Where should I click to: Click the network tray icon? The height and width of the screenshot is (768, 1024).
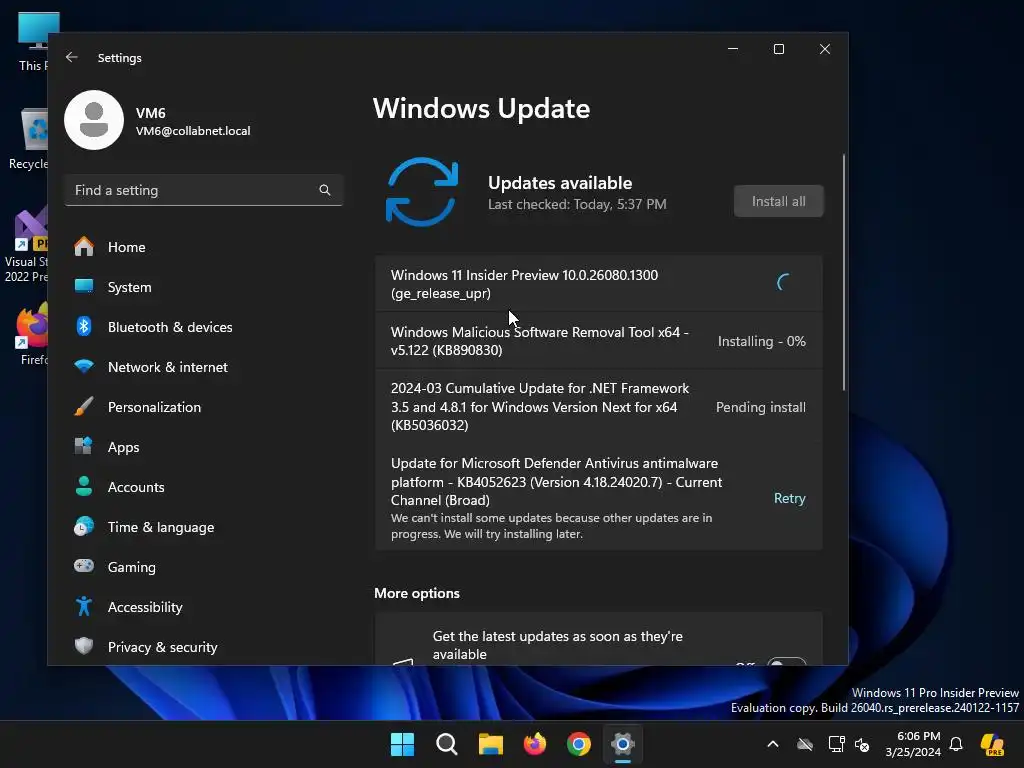coord(836,744)
